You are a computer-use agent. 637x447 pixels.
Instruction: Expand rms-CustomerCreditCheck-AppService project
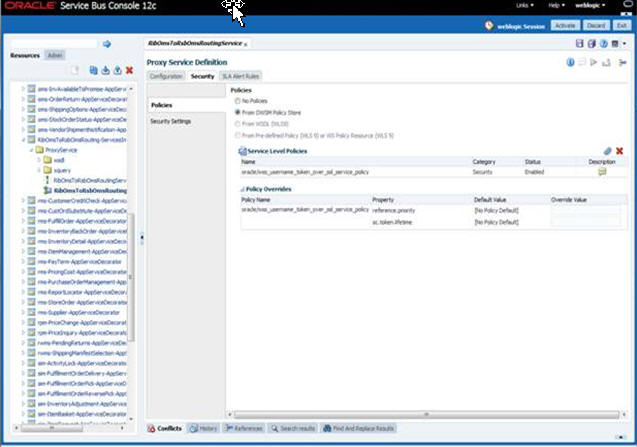pyautogui.click(x=23, y=200)
